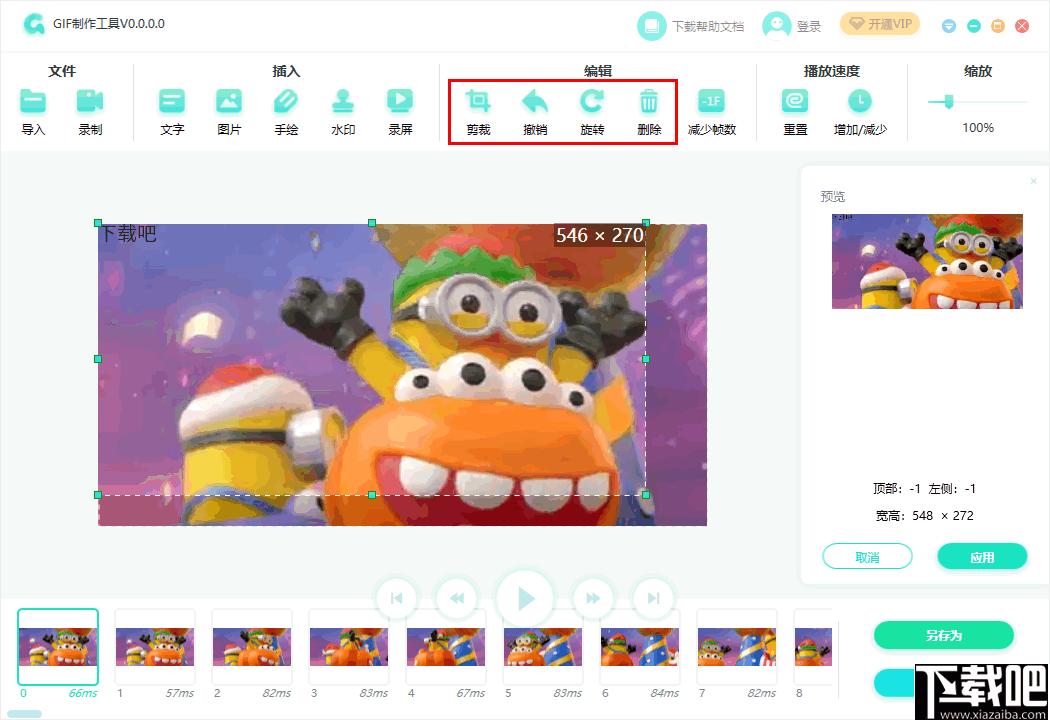Insert a picture via the 图片 icon

click(x=229, y=101)
